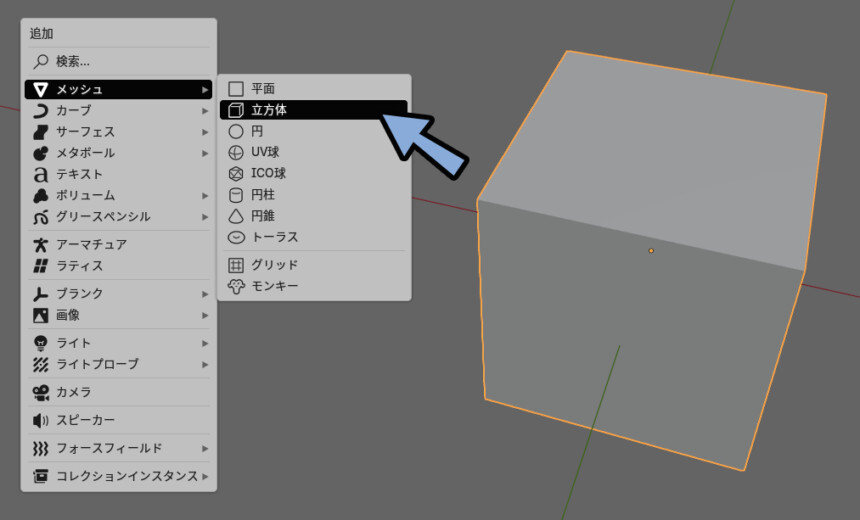
Task: Click the スピーカー label text
Action: click(x=86, y=421)
